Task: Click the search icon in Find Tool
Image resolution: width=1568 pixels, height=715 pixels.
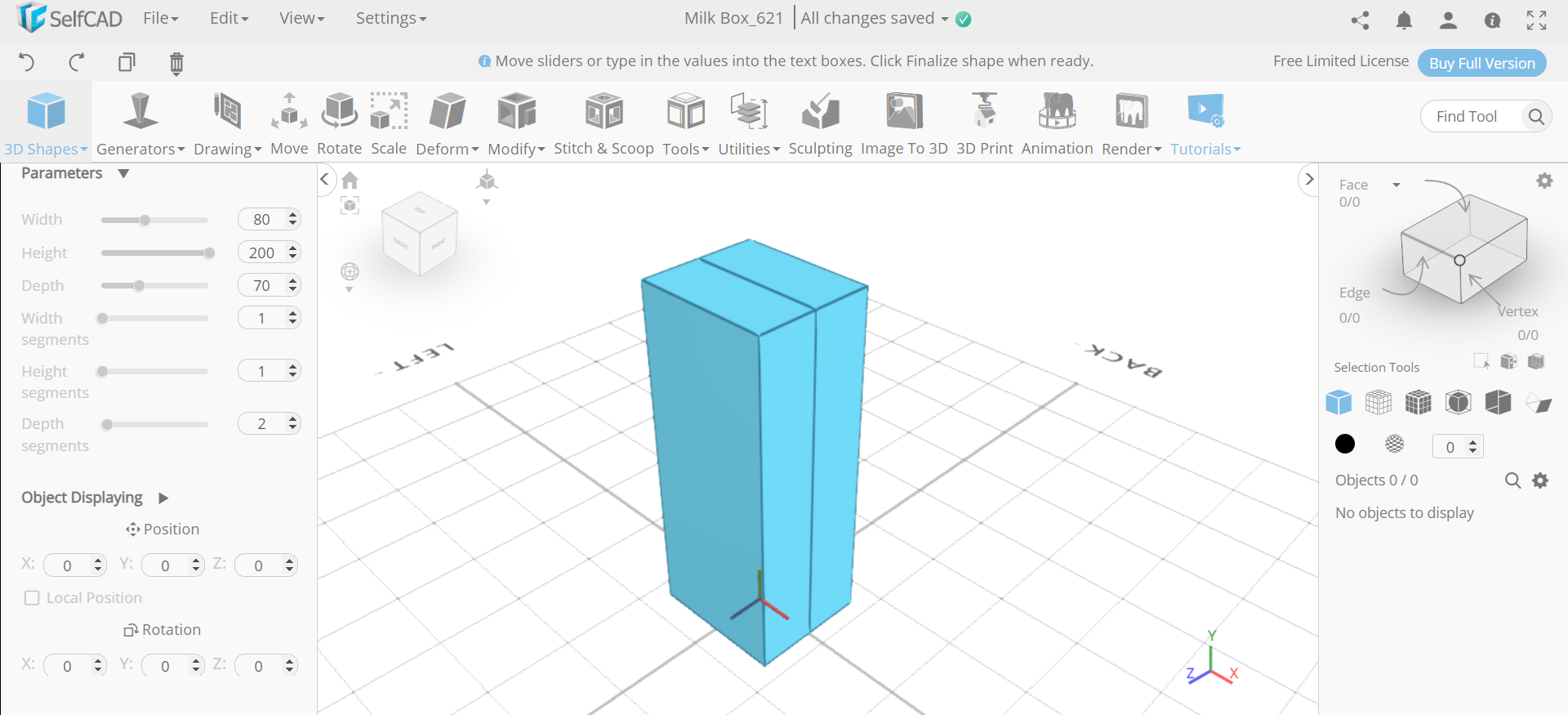Action: pos(1536,117)
